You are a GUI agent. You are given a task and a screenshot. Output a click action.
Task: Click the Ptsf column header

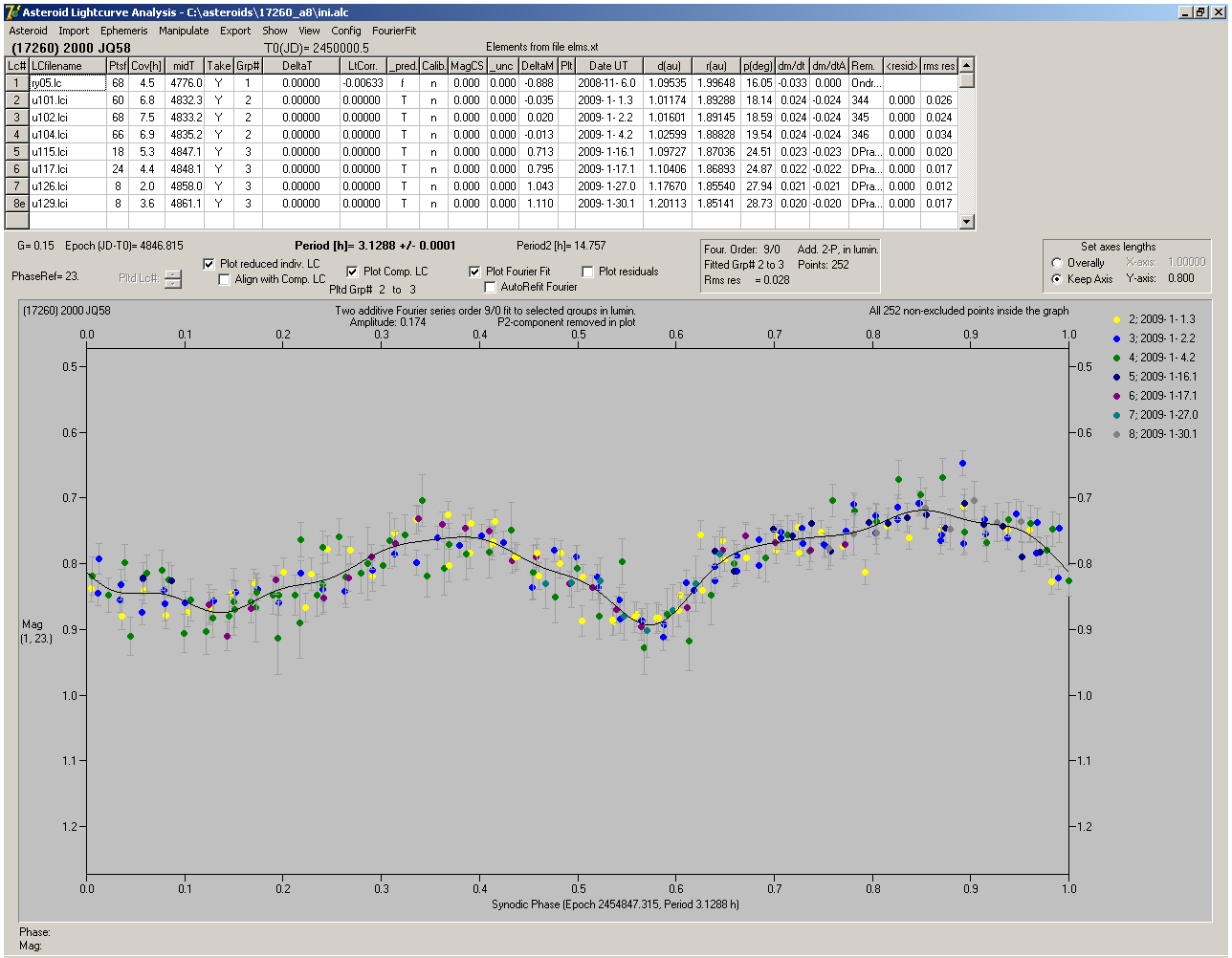point(118,66)
